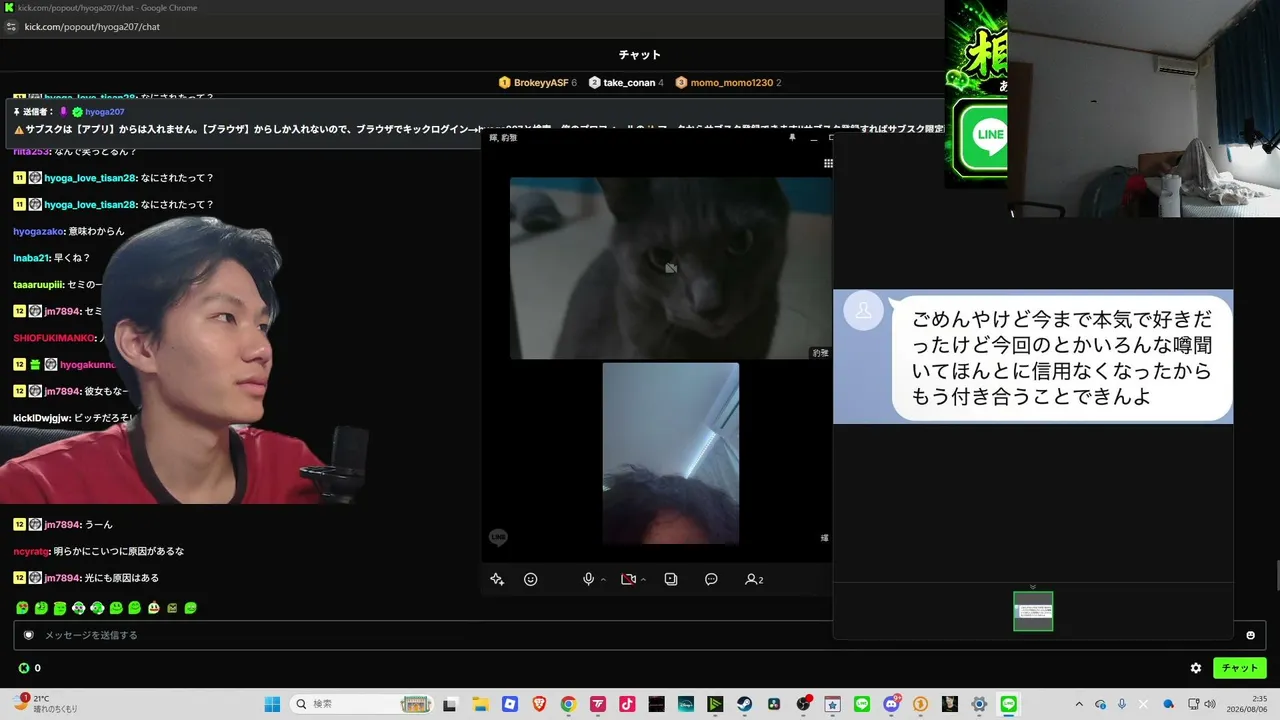1280x720 pixels.
Task: Collapse thumbnail strip chevron in image viewer
Action: tap(1033, 587)
